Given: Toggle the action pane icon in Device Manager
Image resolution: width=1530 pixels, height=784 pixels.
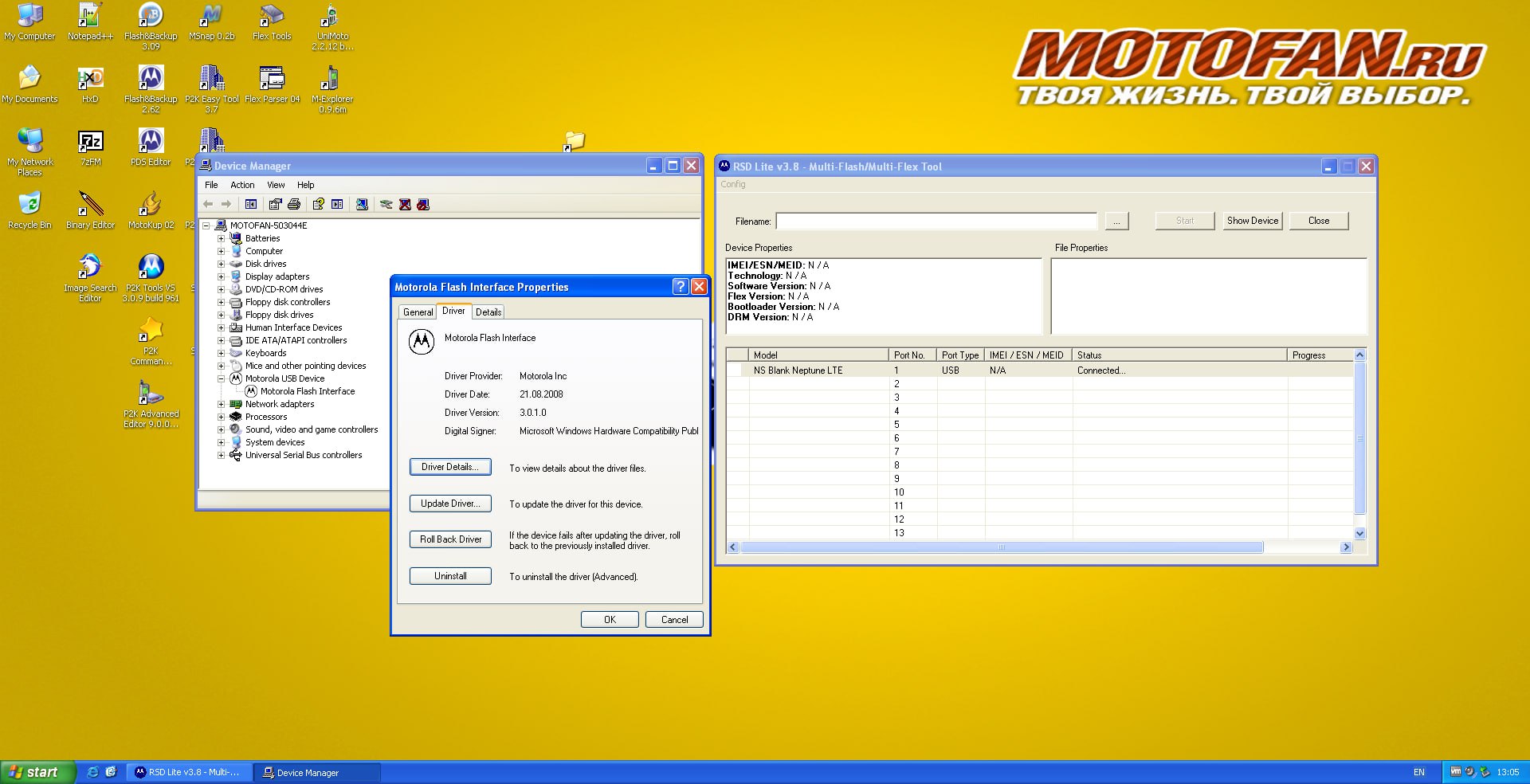Looking at the screenshot, I should pos(337,205).
